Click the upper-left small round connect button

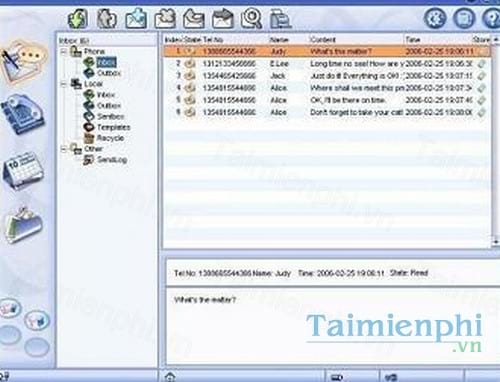click(10, 308)
